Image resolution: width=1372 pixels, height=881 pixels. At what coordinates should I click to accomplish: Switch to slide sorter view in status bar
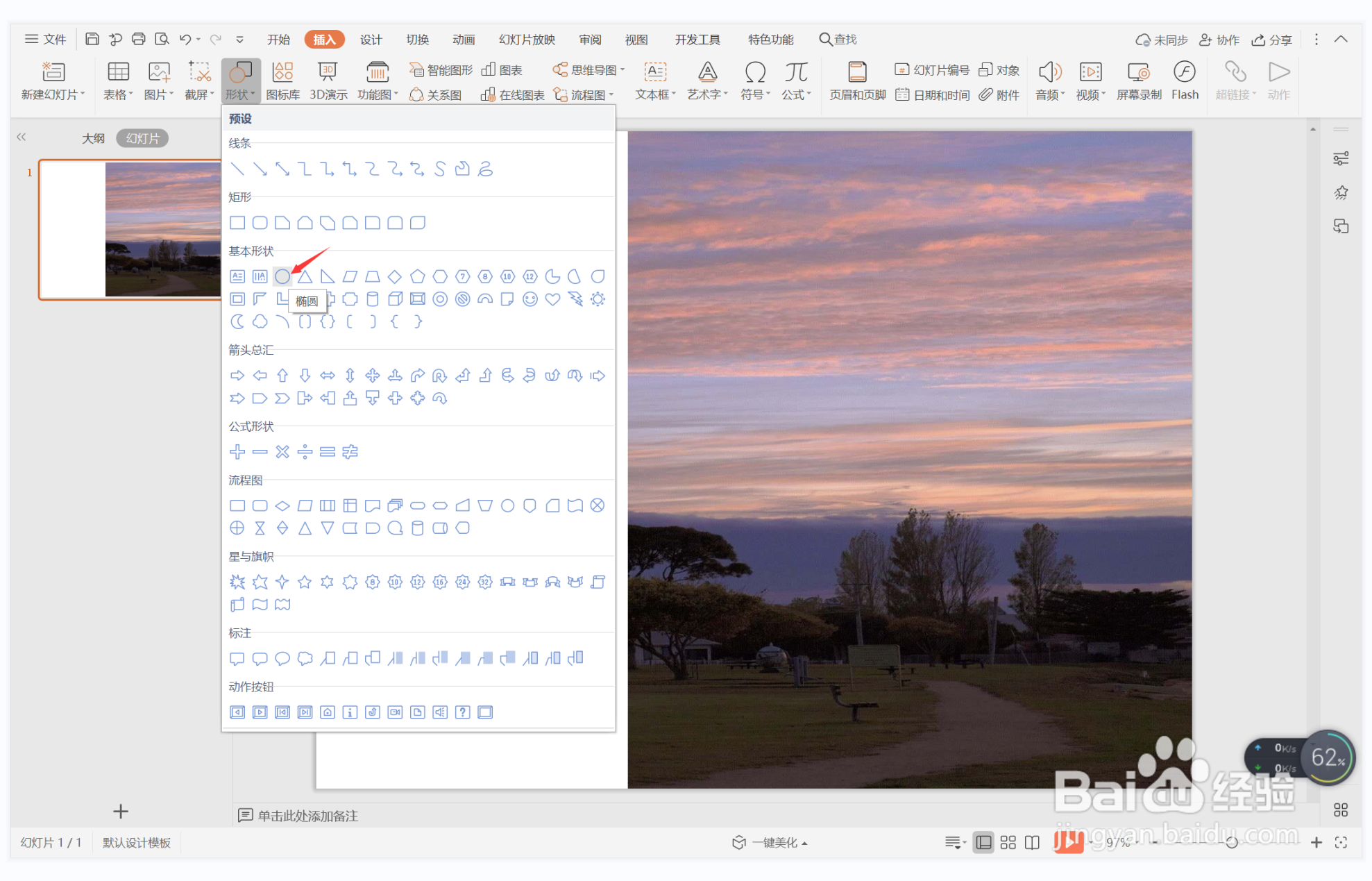click(1008, 842)
